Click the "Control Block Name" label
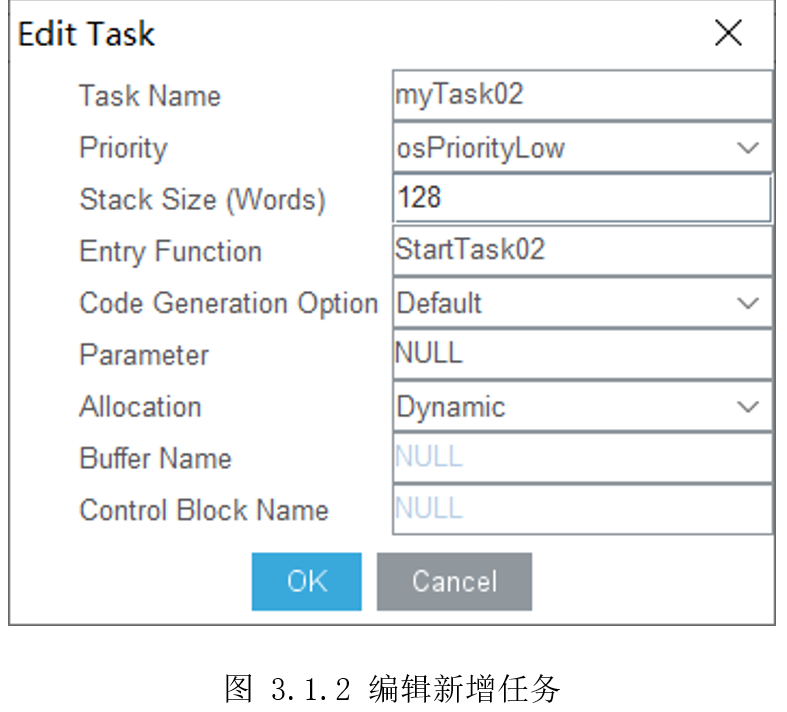 [204, 510]
